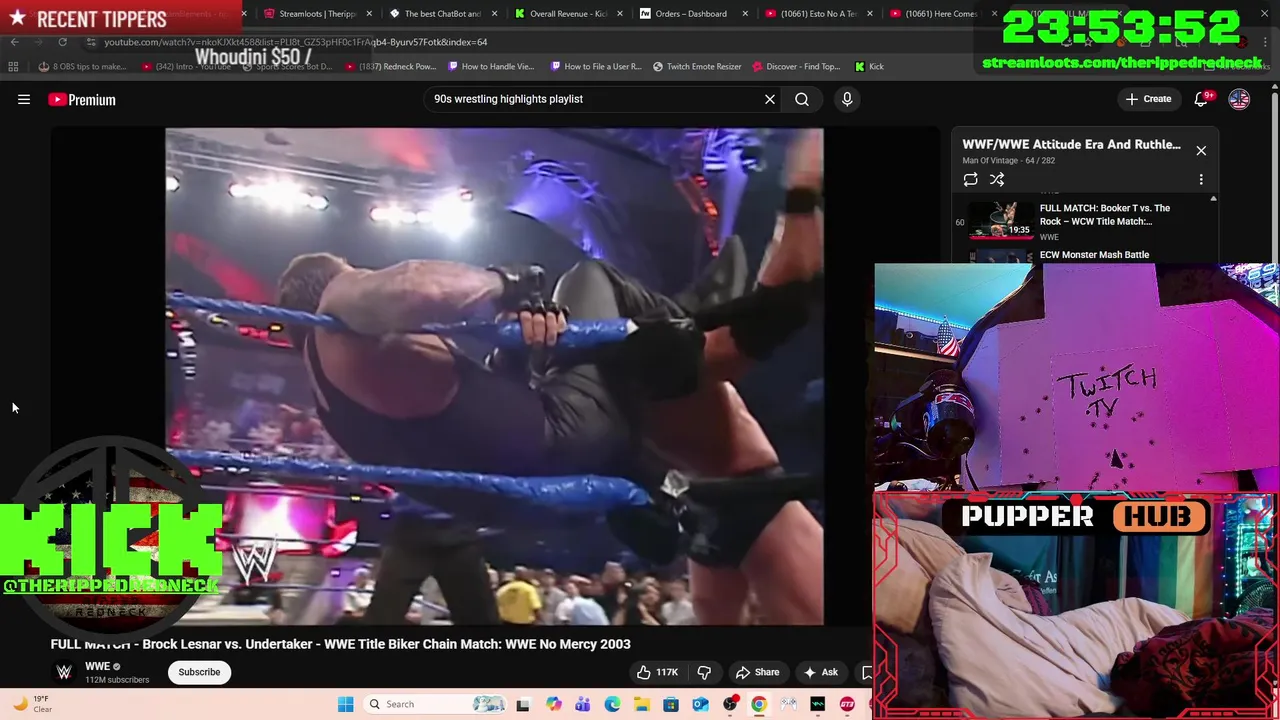Click the browser address bar URL
This screenshot has height=720, width=1280.
point(296,42)
